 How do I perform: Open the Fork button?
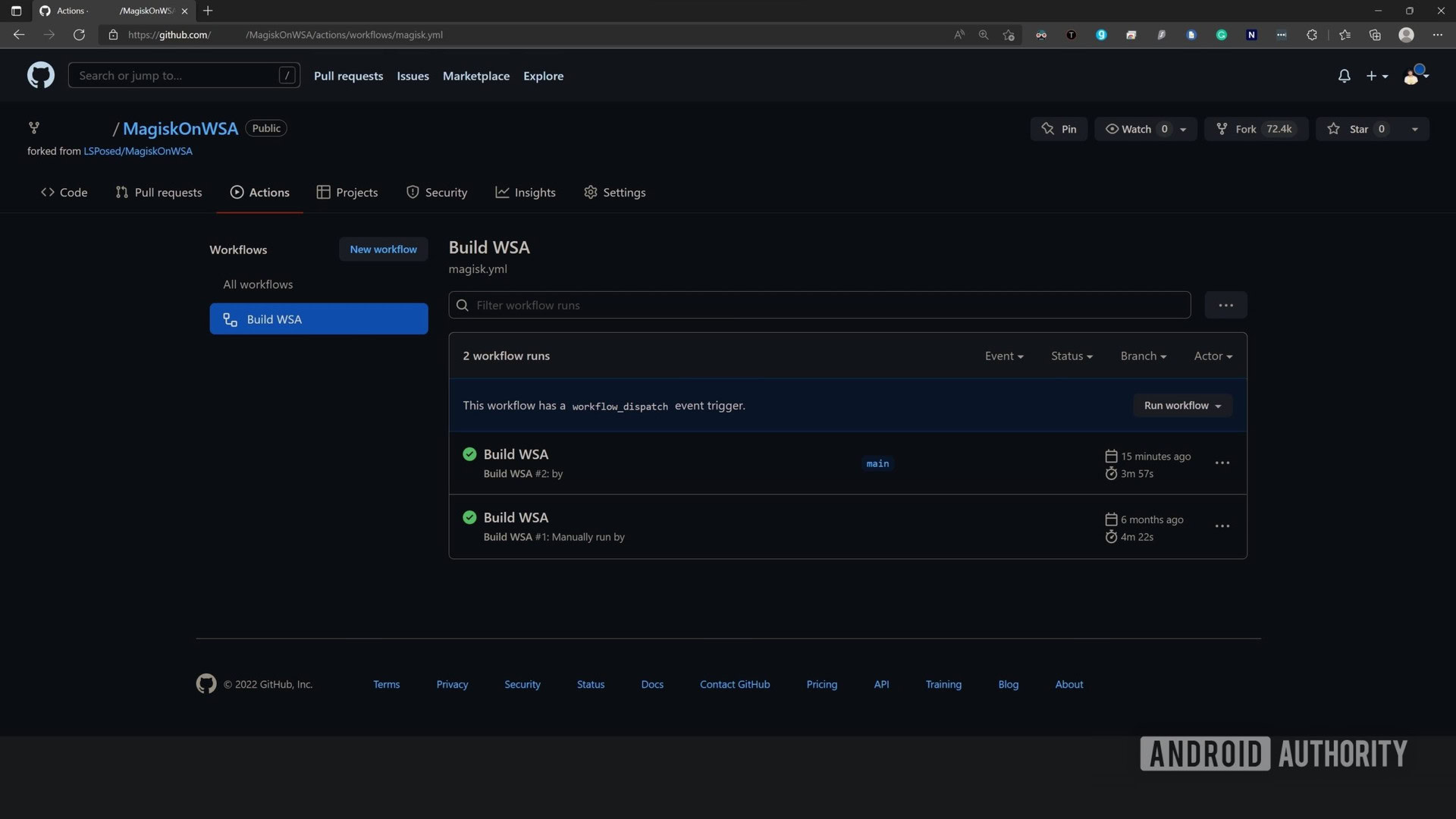pos(1244,129)
